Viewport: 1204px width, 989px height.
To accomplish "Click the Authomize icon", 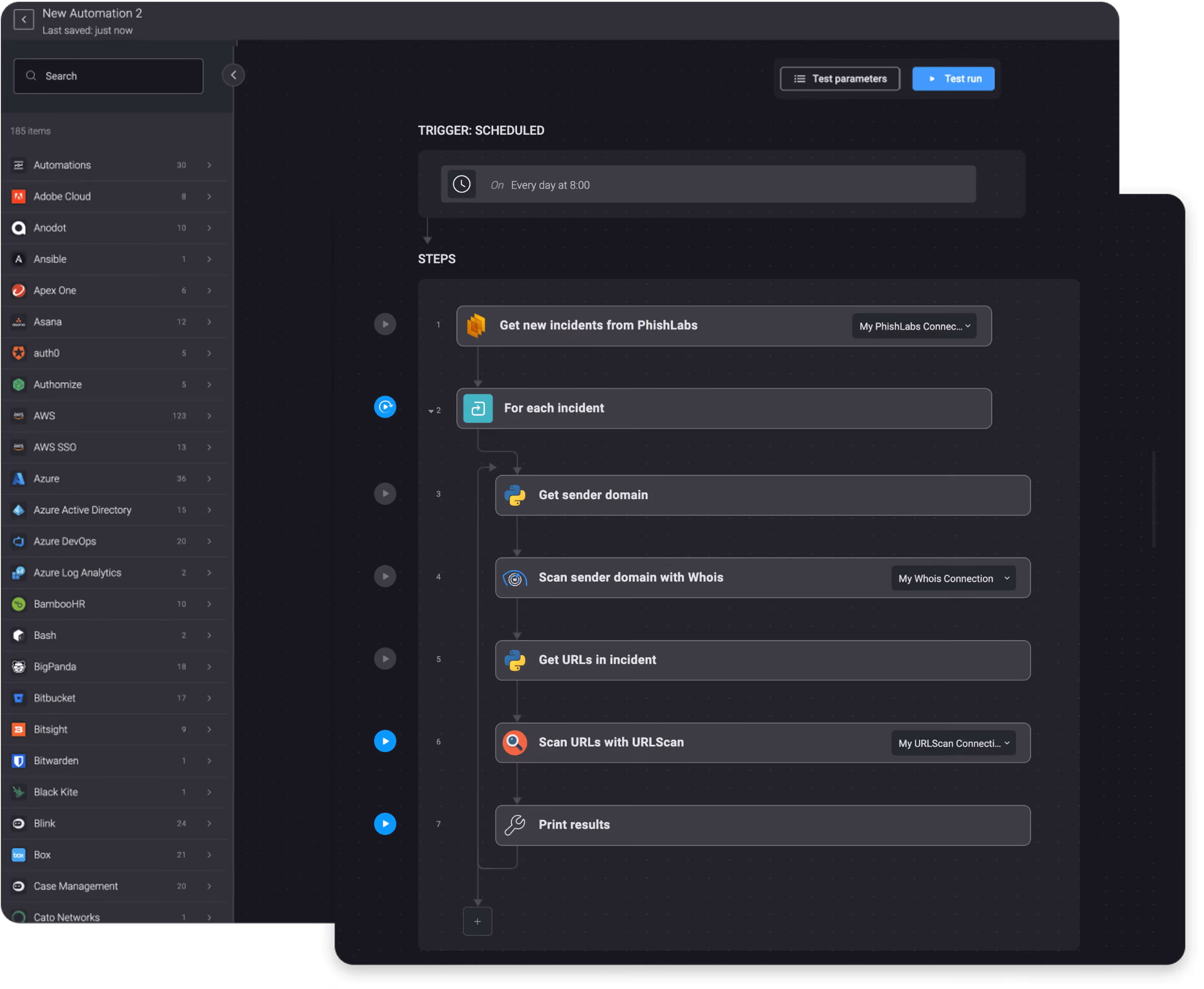I will (x=19, y=385).
